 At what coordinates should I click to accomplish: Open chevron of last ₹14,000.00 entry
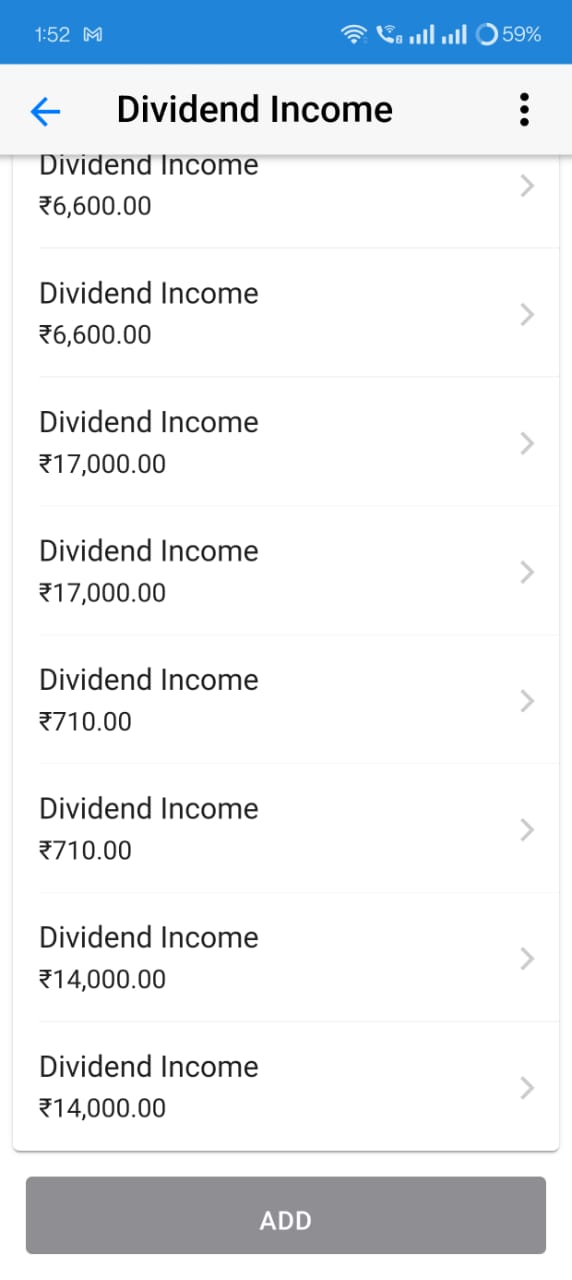pyautogui.click(x=529, y=1087)
